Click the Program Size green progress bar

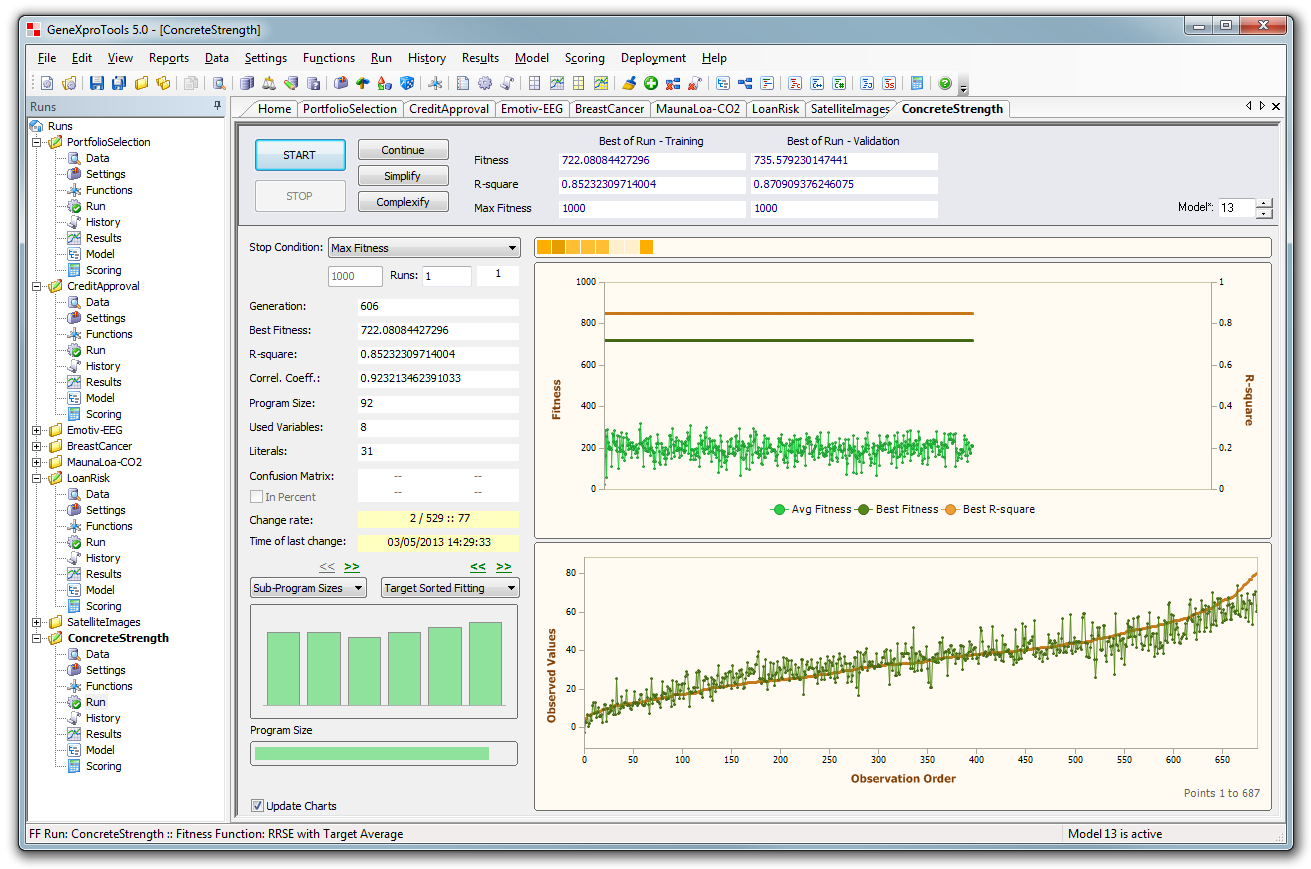(x=372, y=753)
